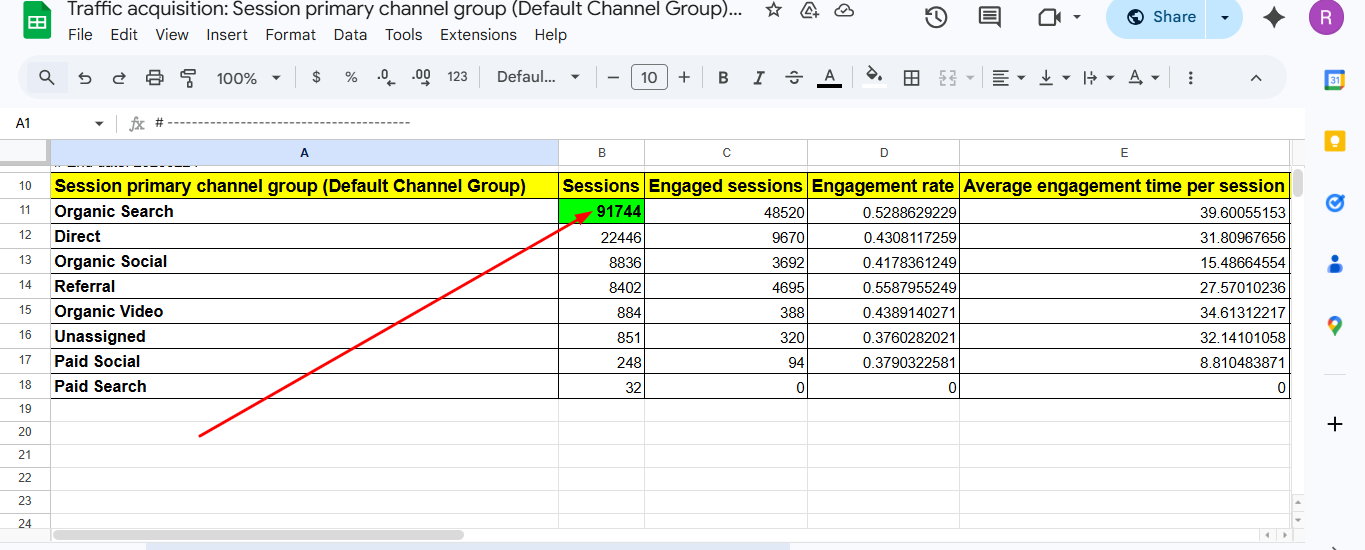Open Google Keep in side panel
The image size is (1365, 550).
click(x=1334, y=141)
